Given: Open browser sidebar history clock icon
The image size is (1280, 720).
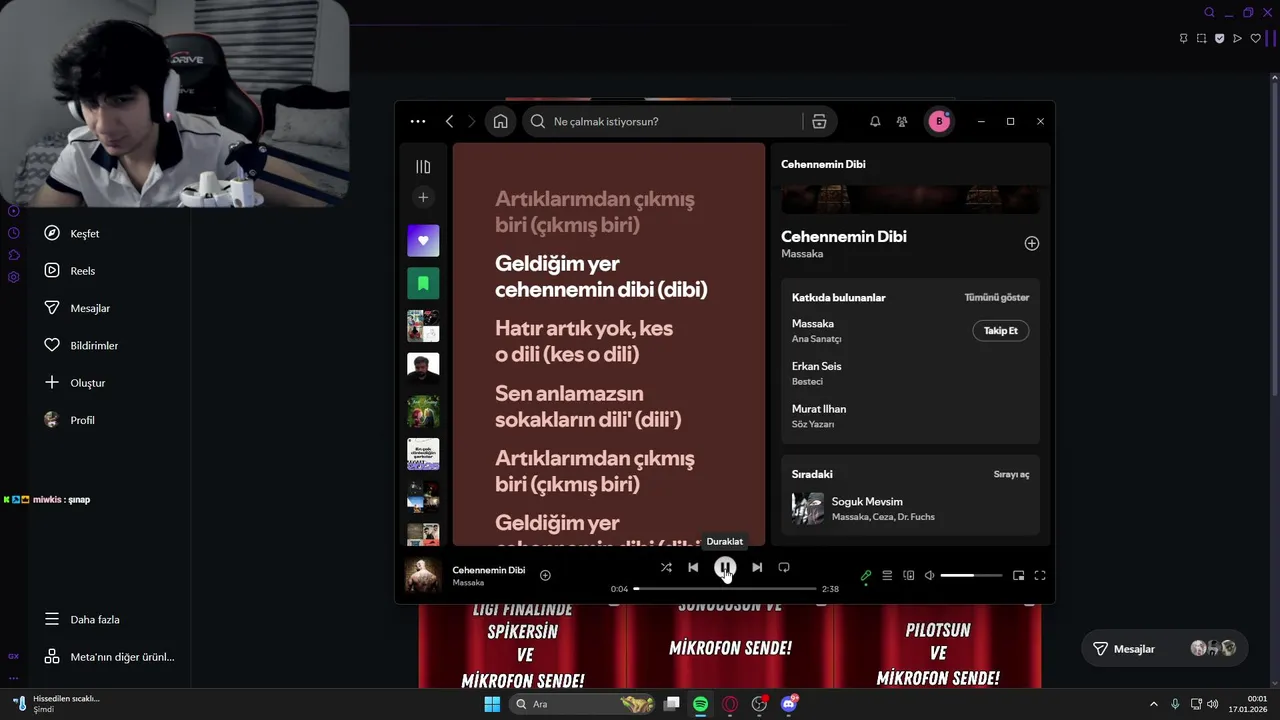Looking at the screenshot, I should (x=14, y=233).
